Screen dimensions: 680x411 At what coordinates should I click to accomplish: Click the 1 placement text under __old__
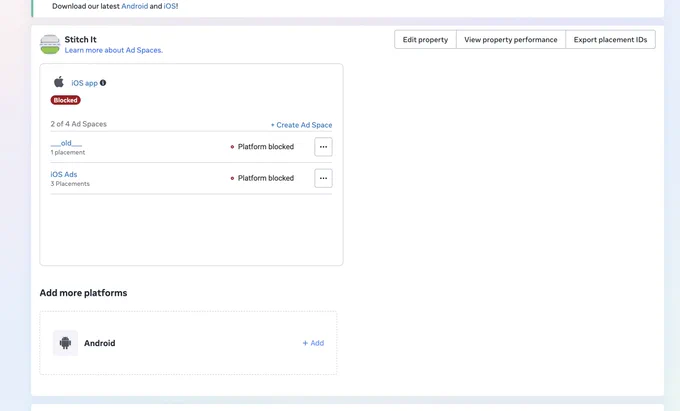click(68, 153)
